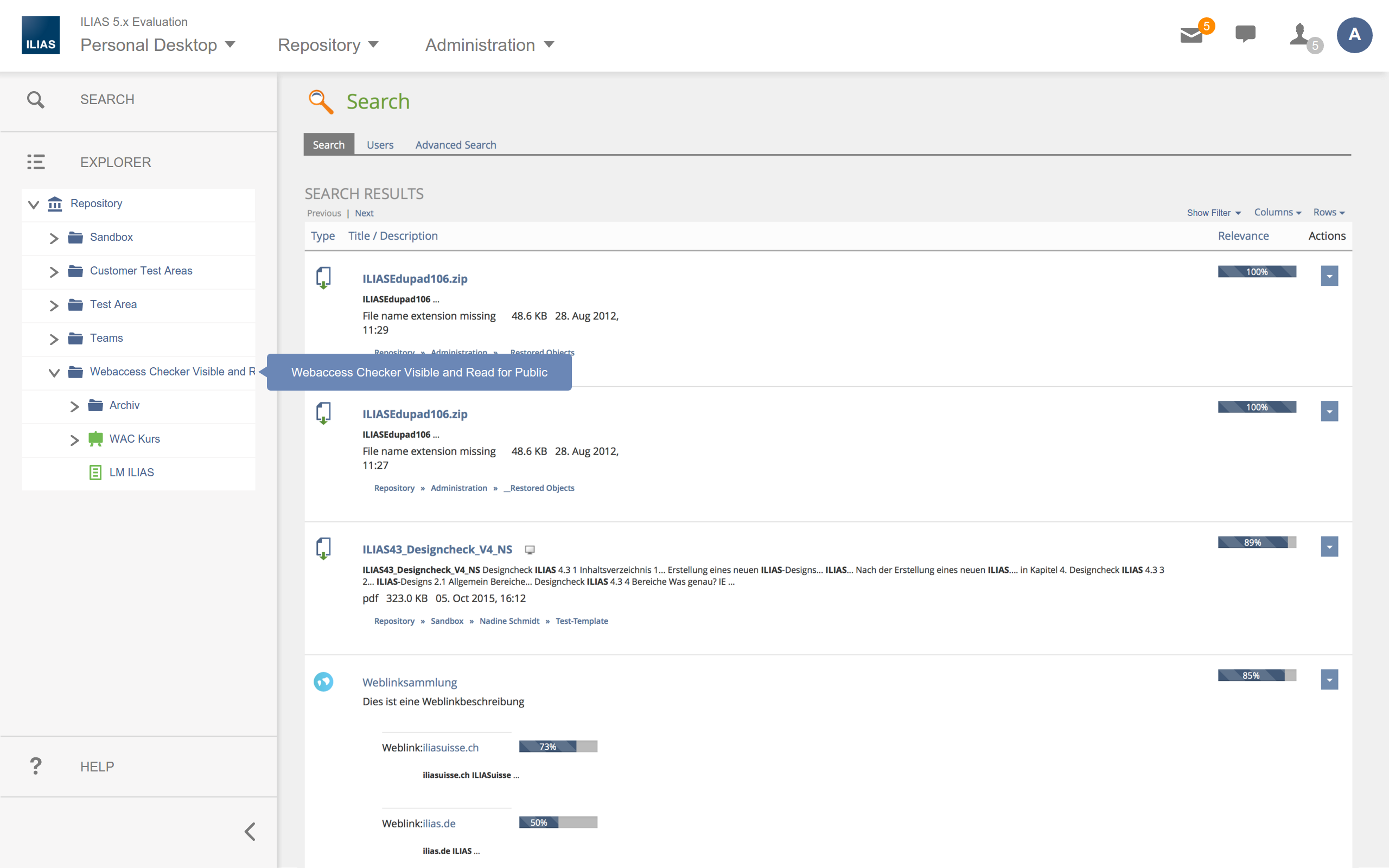
Task: Collapse the sidebar with left arrow
Action: (250, 831)
